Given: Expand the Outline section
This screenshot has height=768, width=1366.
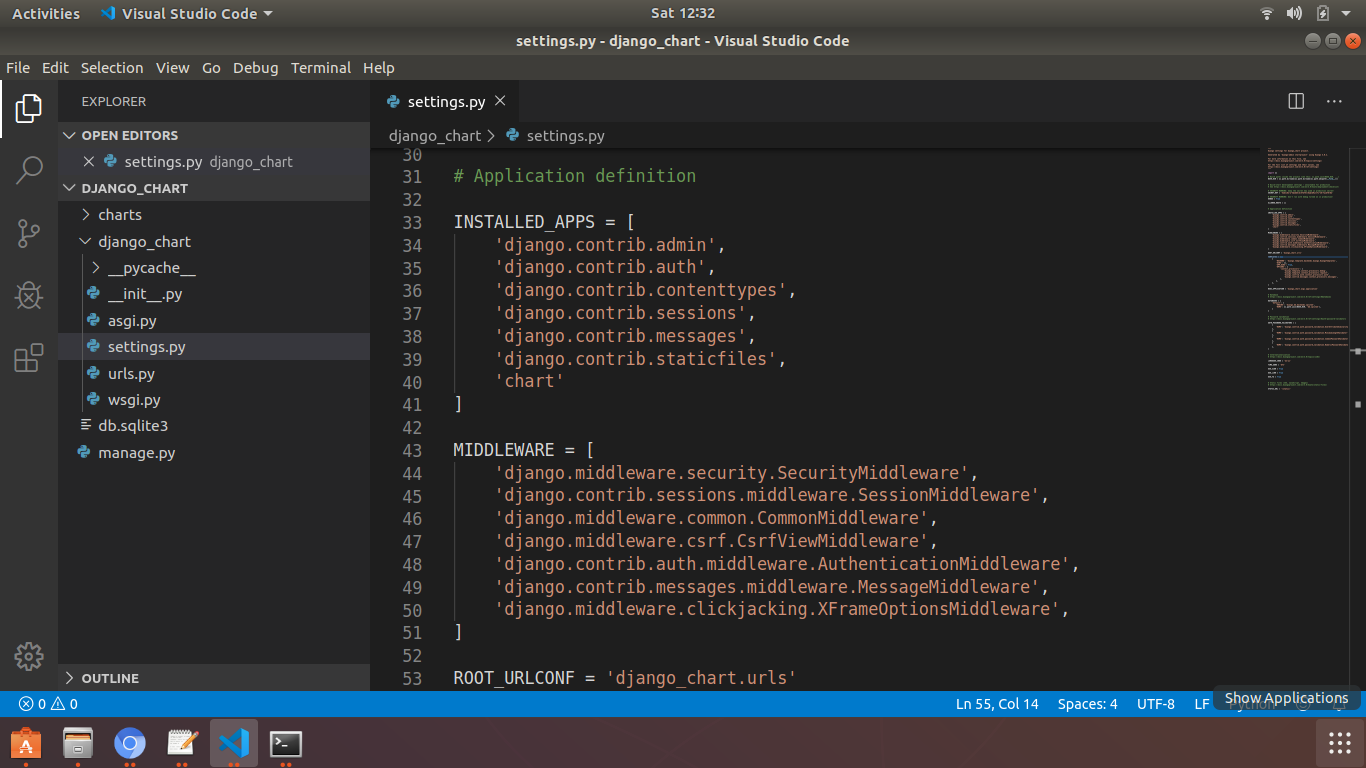Looking at the screenshot, I should point(110,678).
